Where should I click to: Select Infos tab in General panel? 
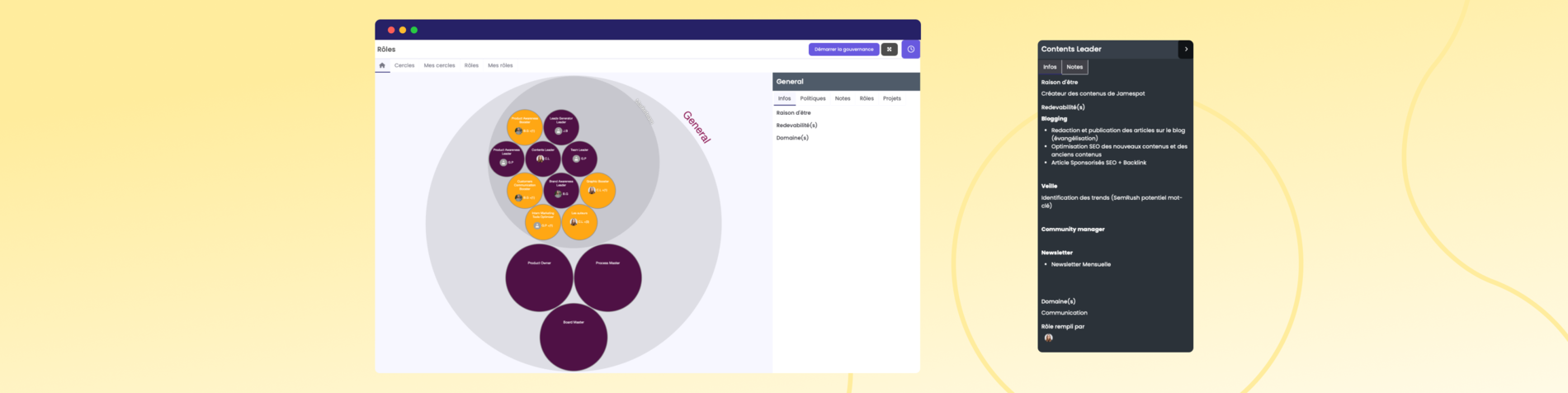784,98
